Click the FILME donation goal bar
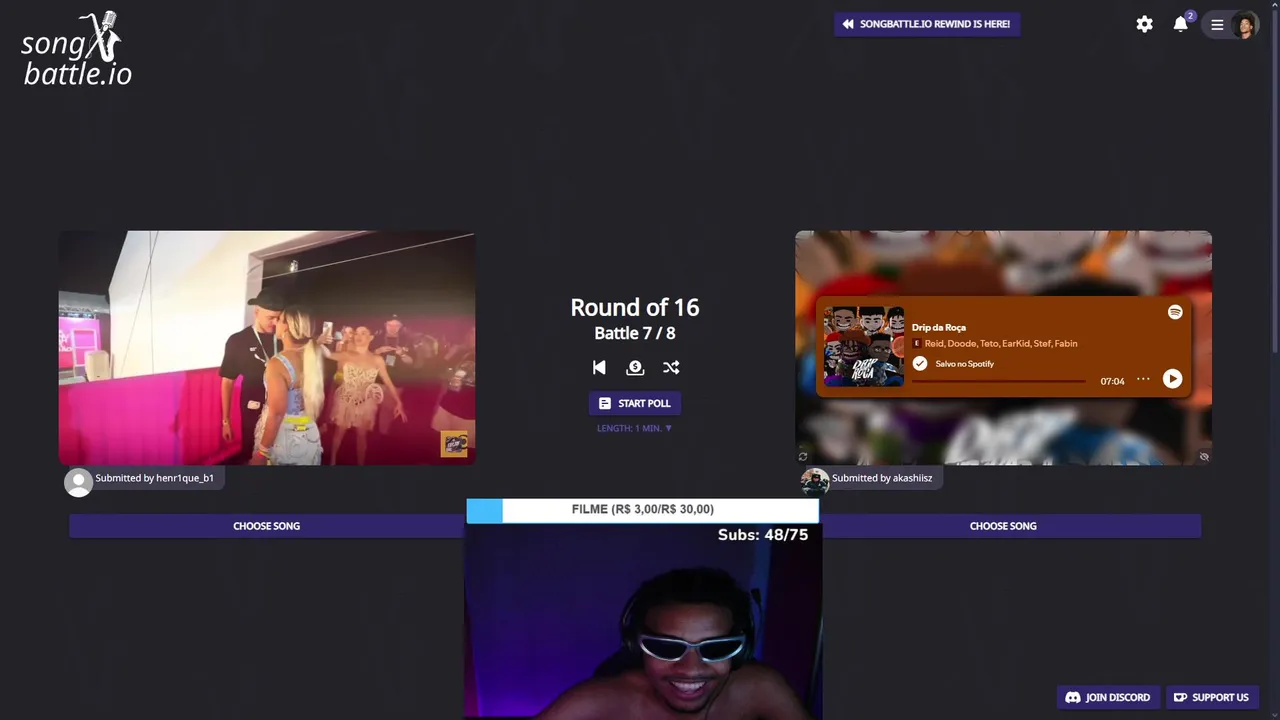The height and width of the screenshot is (720, 1280). pyautogui.click(x=643, y=510)
